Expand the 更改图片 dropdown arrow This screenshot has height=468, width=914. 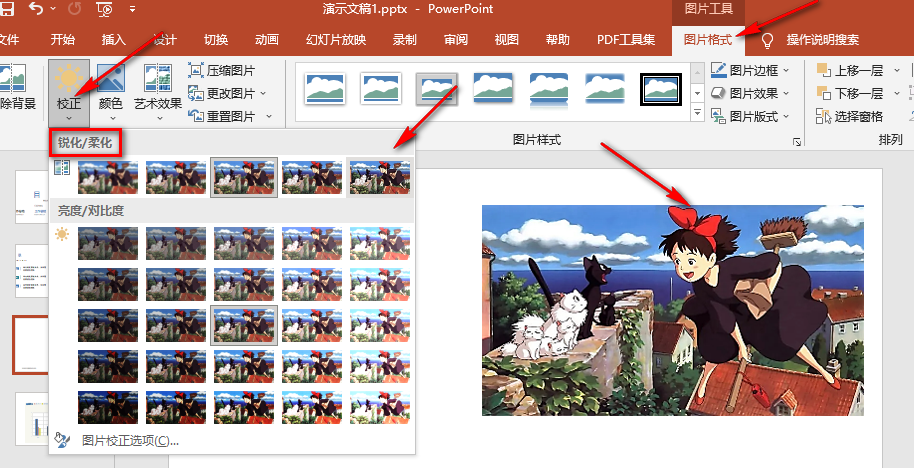coord(263,93)
